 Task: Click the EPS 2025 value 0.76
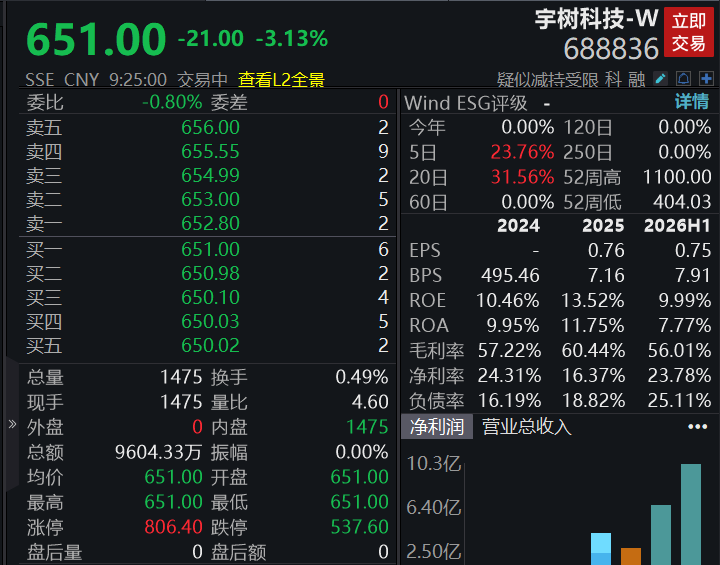tap(606, 250)
